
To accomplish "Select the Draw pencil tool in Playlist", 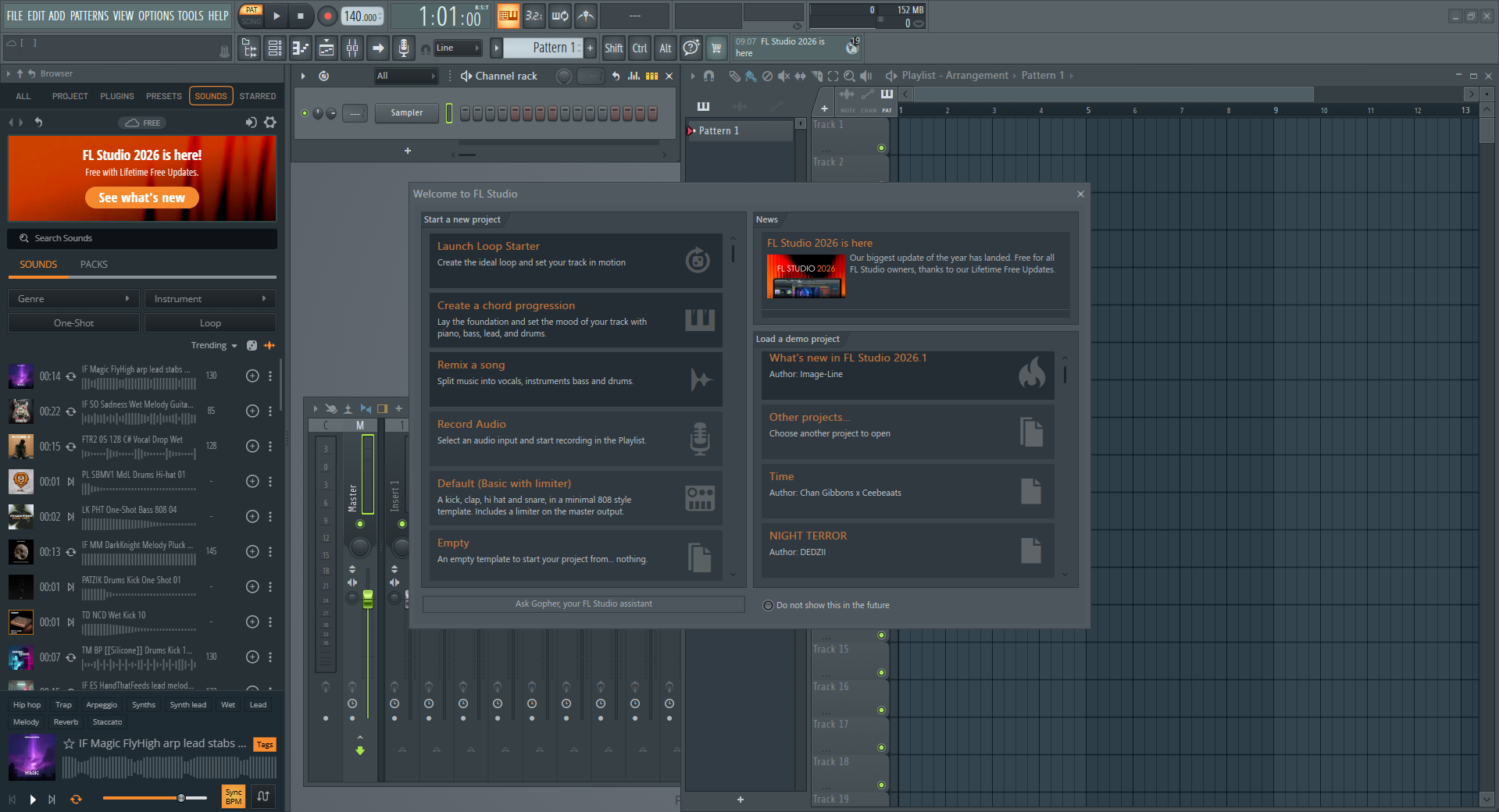I will tap(734, 76).
